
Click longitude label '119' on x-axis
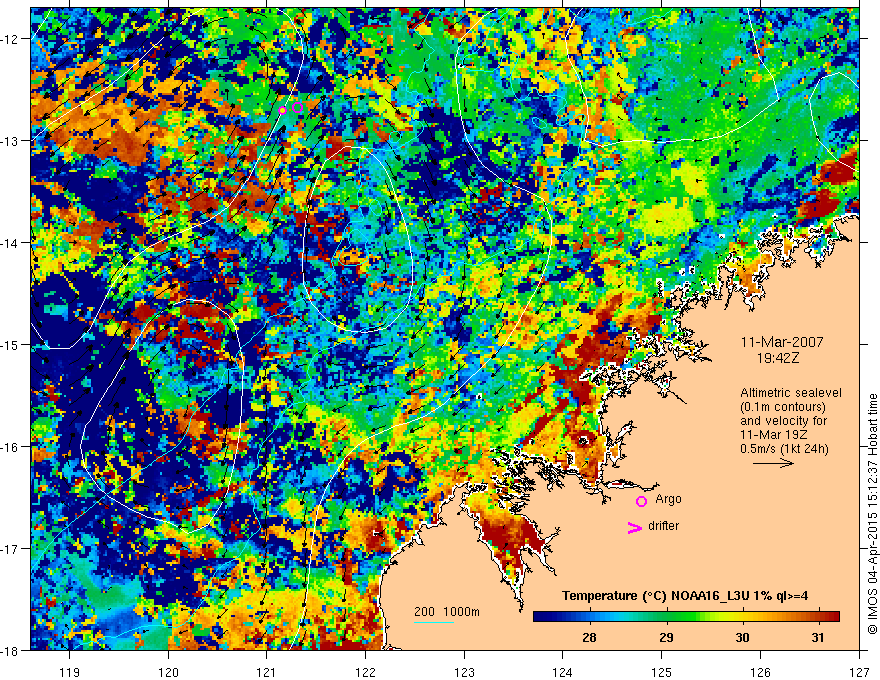click(70, 672)
